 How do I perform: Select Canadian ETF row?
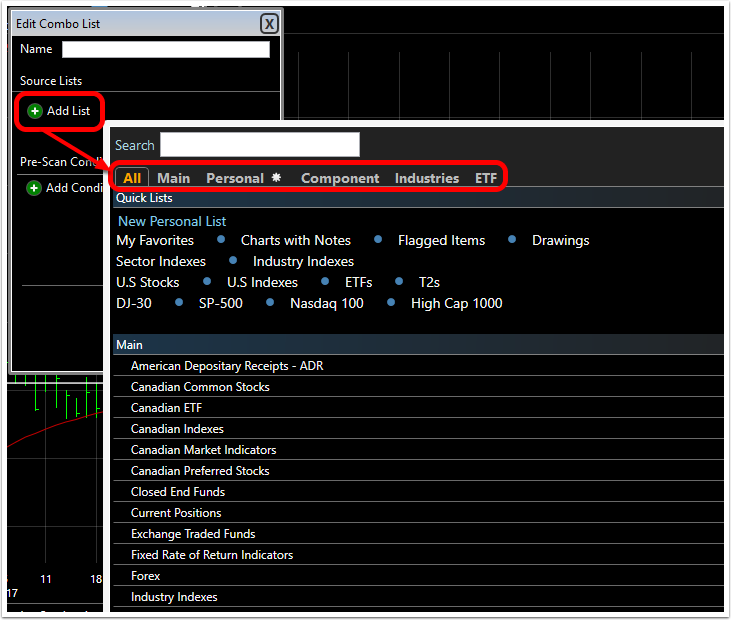click(418, 408)
